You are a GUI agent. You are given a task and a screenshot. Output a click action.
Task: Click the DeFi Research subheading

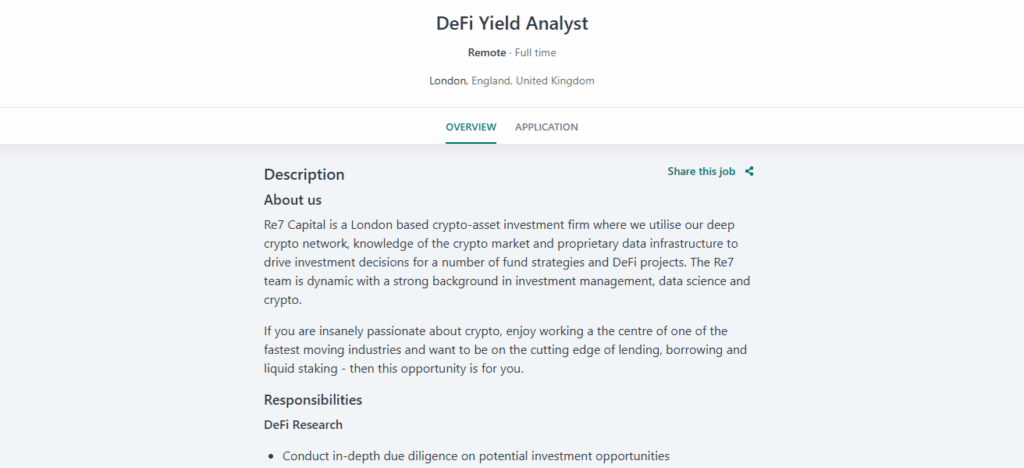click(303, 425)
